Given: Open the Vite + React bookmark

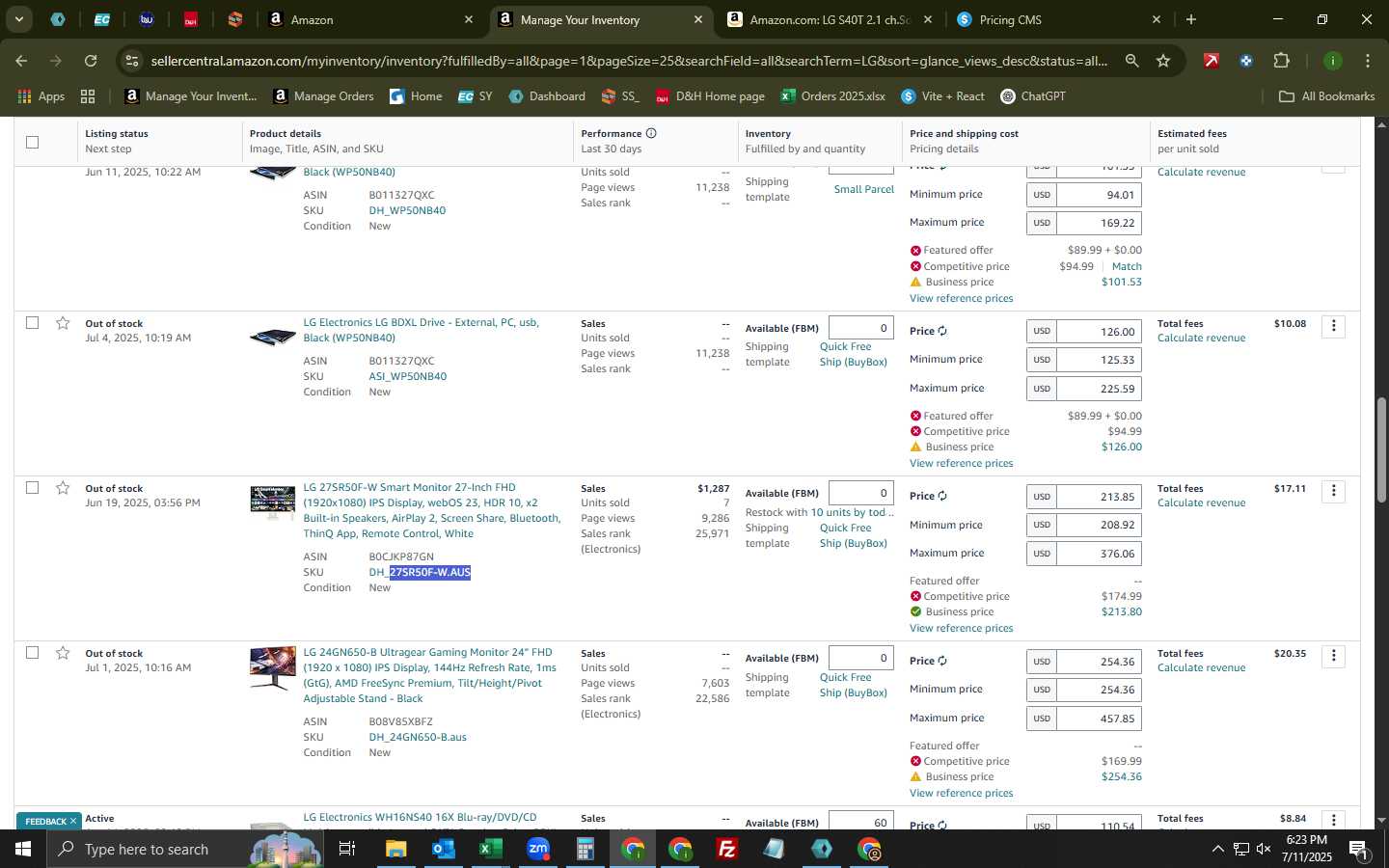Looking at the screenshot, I should 942,96.
